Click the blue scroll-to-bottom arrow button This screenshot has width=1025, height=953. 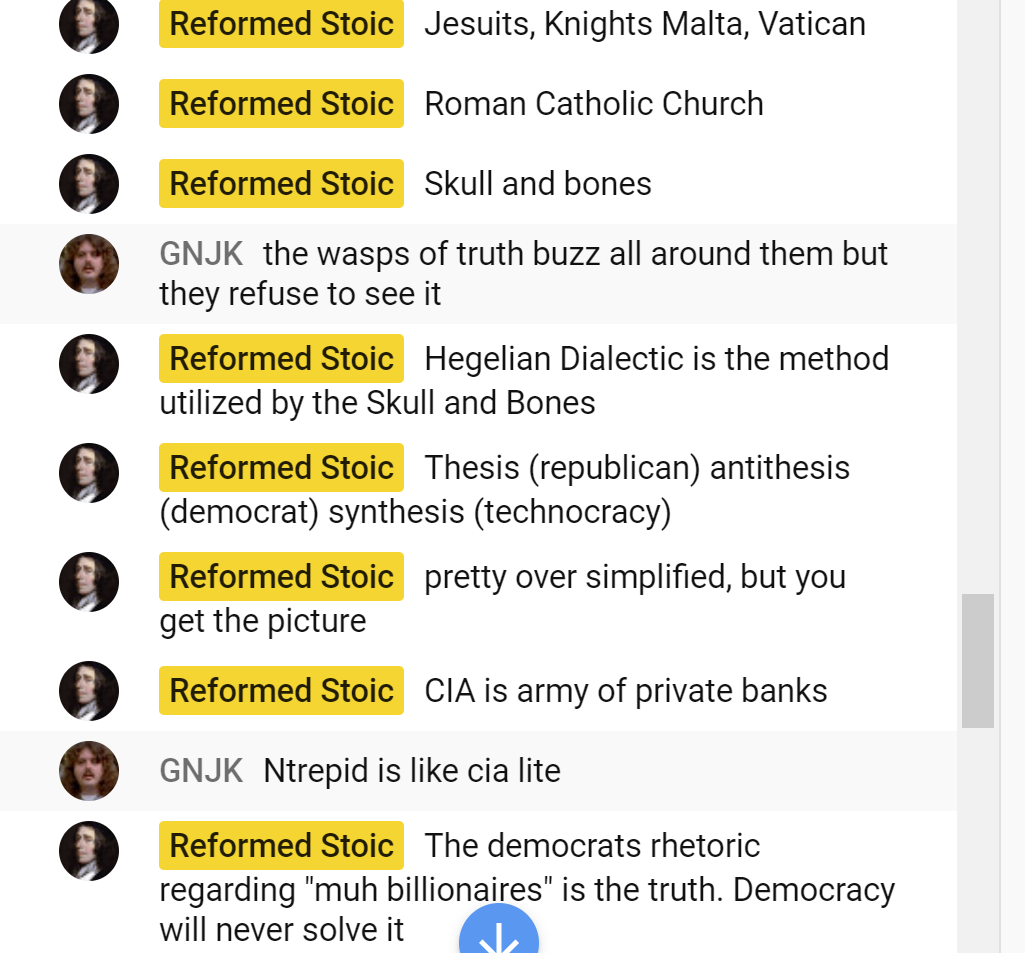[x=499, y=931]
